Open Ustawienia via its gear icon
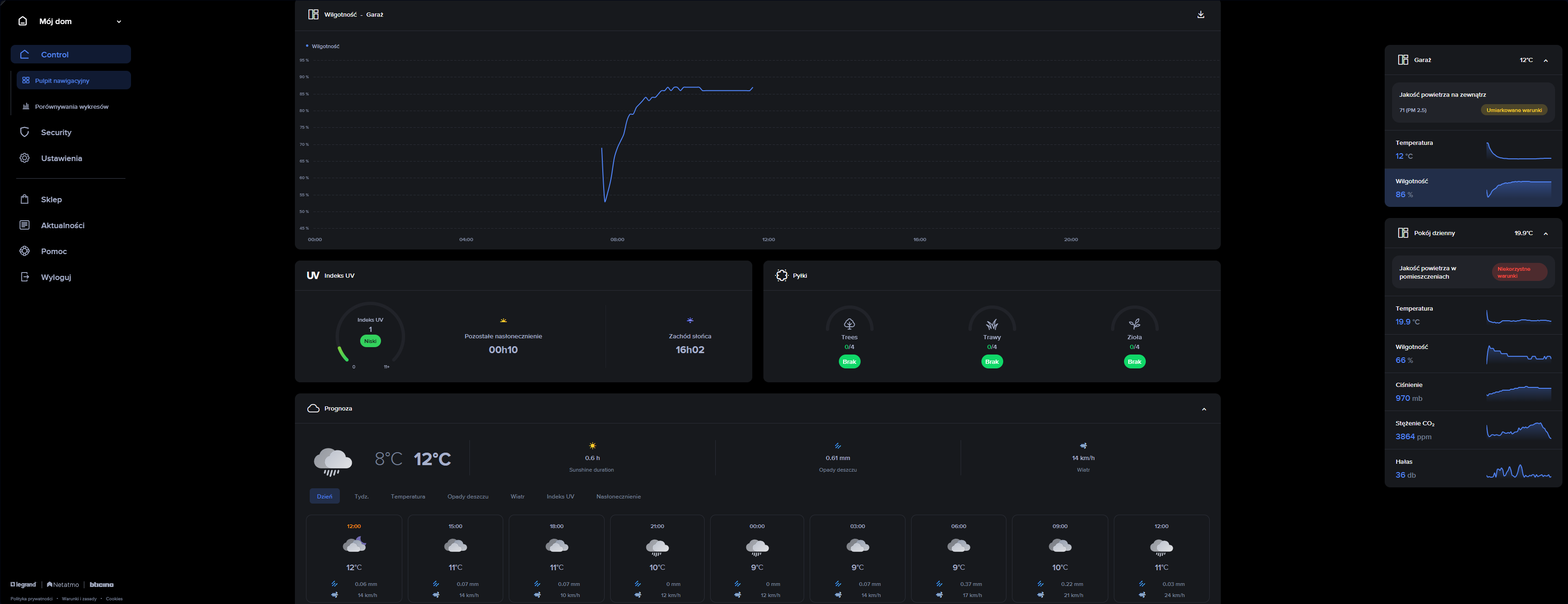 click(x=25, y=158)
